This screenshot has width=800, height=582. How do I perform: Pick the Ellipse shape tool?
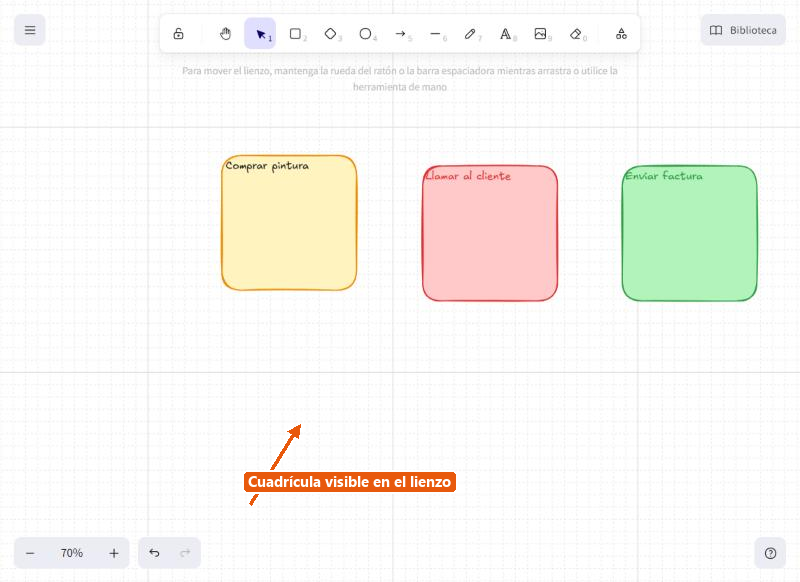click(x=365, y=34)
